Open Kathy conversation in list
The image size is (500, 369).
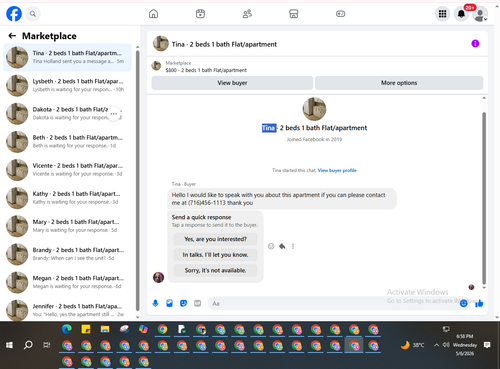coord(67,198)
